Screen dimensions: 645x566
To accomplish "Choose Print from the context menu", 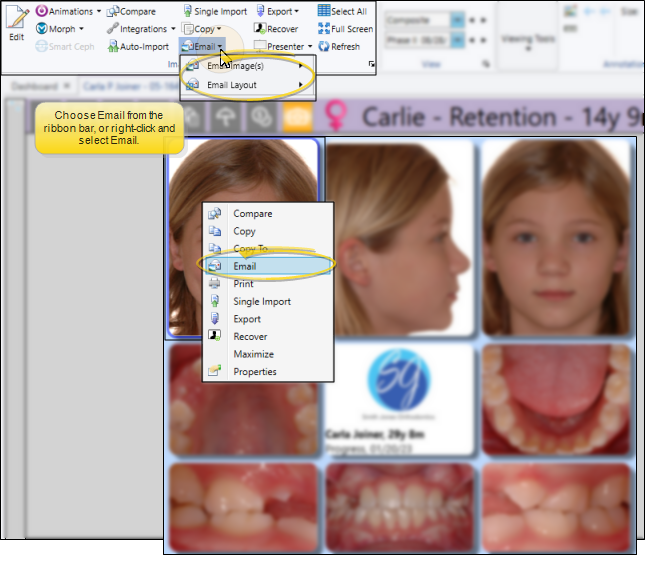I will pyautogui.click(x=243, y=284).
